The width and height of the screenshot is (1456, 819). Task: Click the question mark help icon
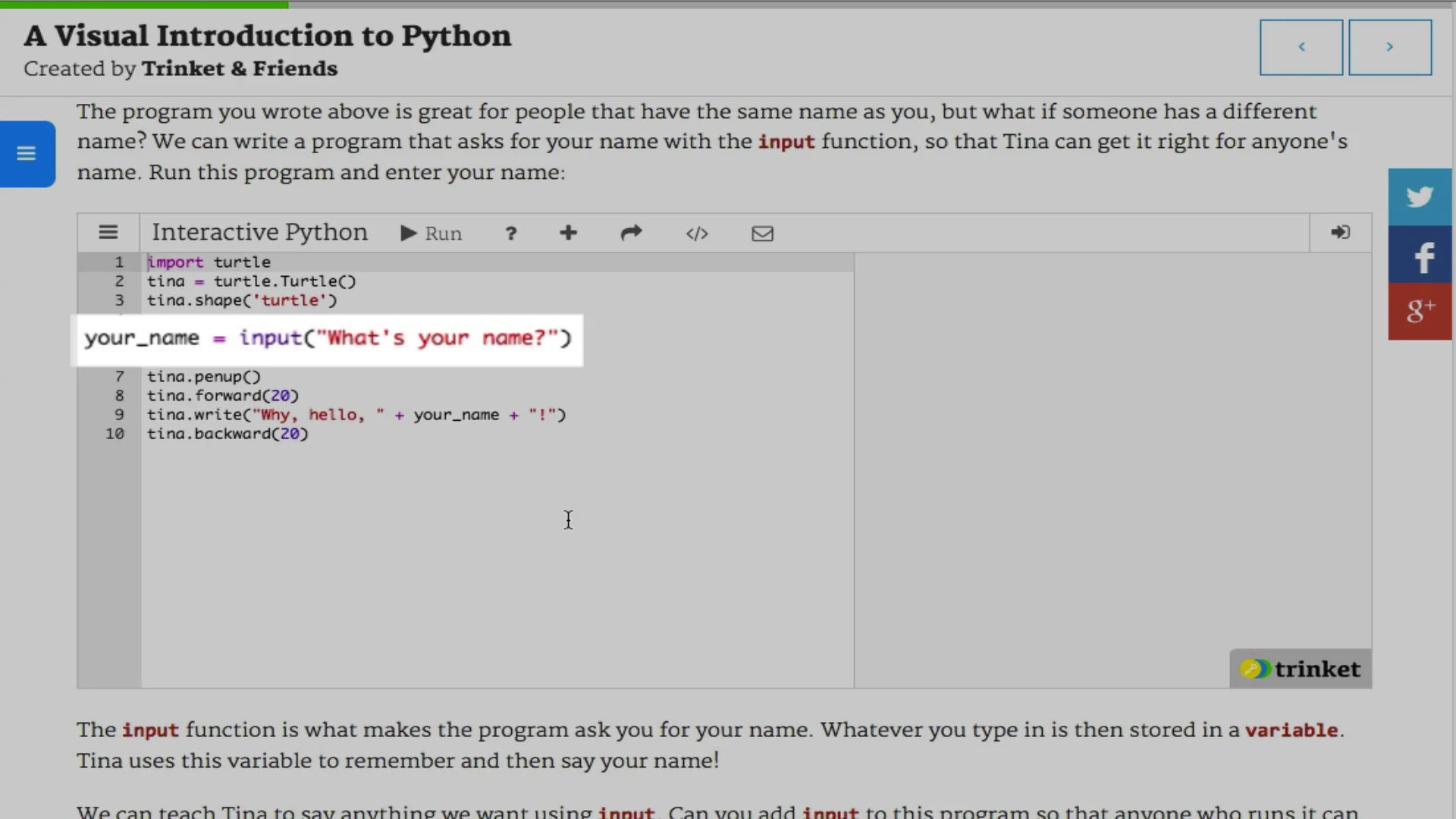[511, 234]
